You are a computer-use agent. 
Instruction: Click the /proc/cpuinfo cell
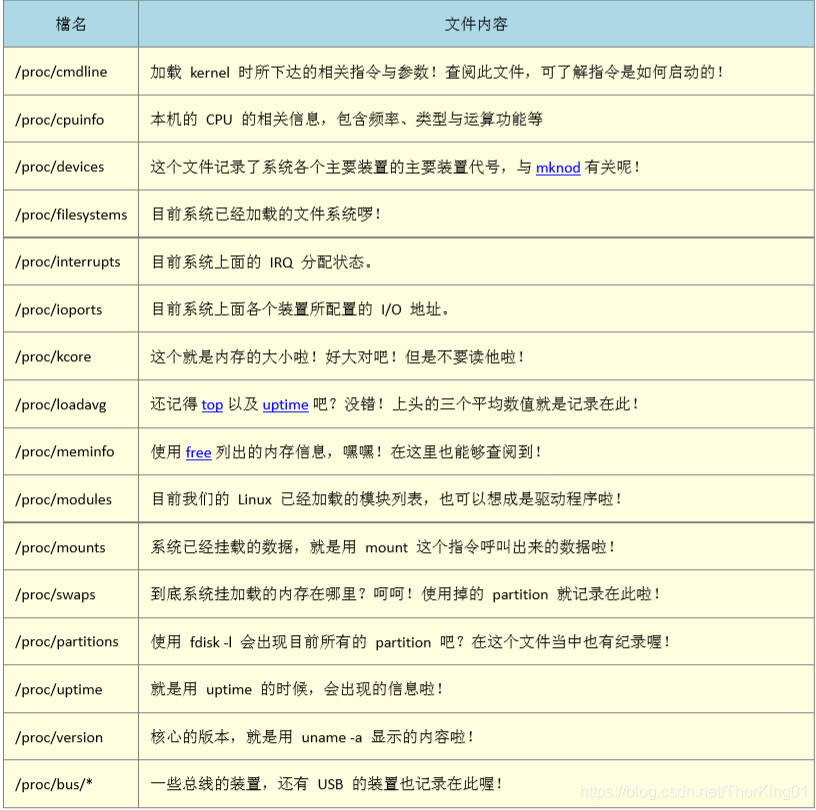[x=71, y=119]
